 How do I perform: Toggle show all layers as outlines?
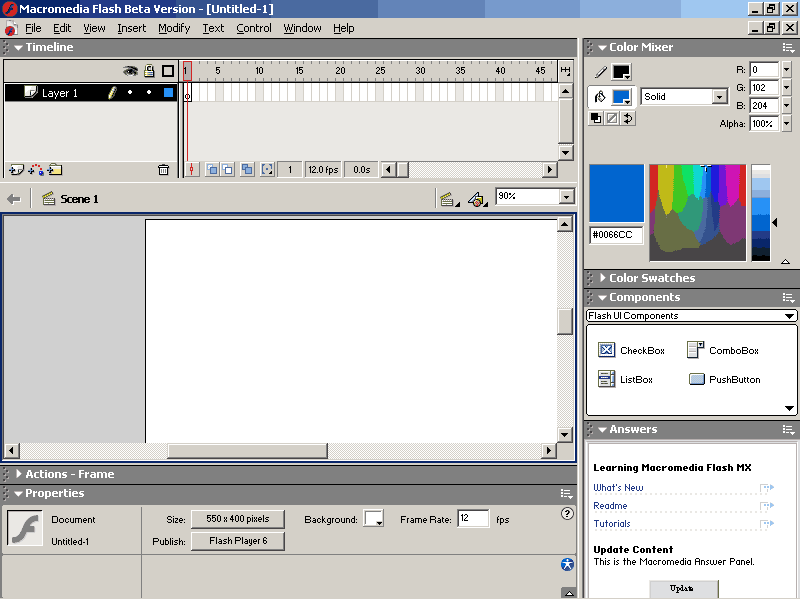(168, 71)
